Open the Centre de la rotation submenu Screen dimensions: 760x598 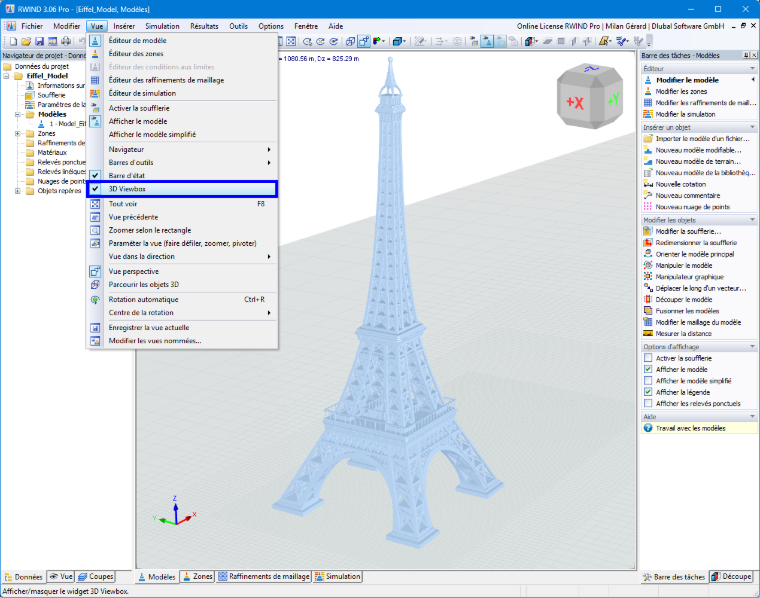(x=182, y=313)
